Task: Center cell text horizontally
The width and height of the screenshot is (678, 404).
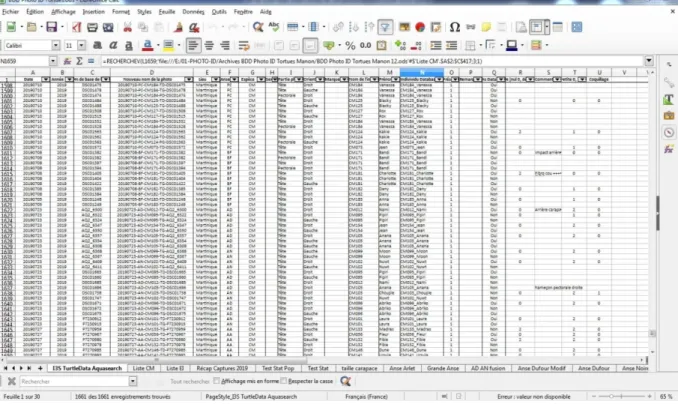Action: [x=209, y=45]
